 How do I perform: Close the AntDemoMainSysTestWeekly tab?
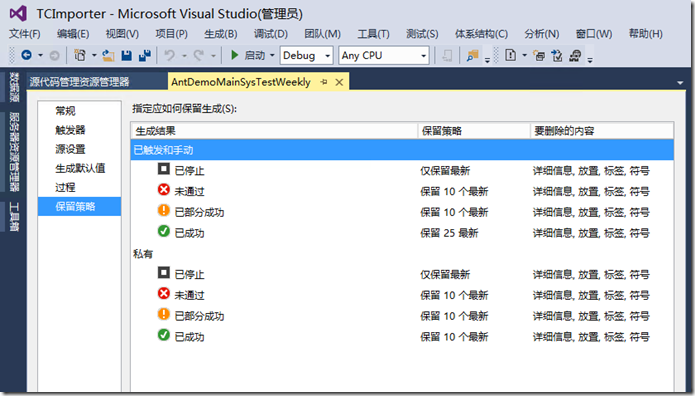click(339, 82)
